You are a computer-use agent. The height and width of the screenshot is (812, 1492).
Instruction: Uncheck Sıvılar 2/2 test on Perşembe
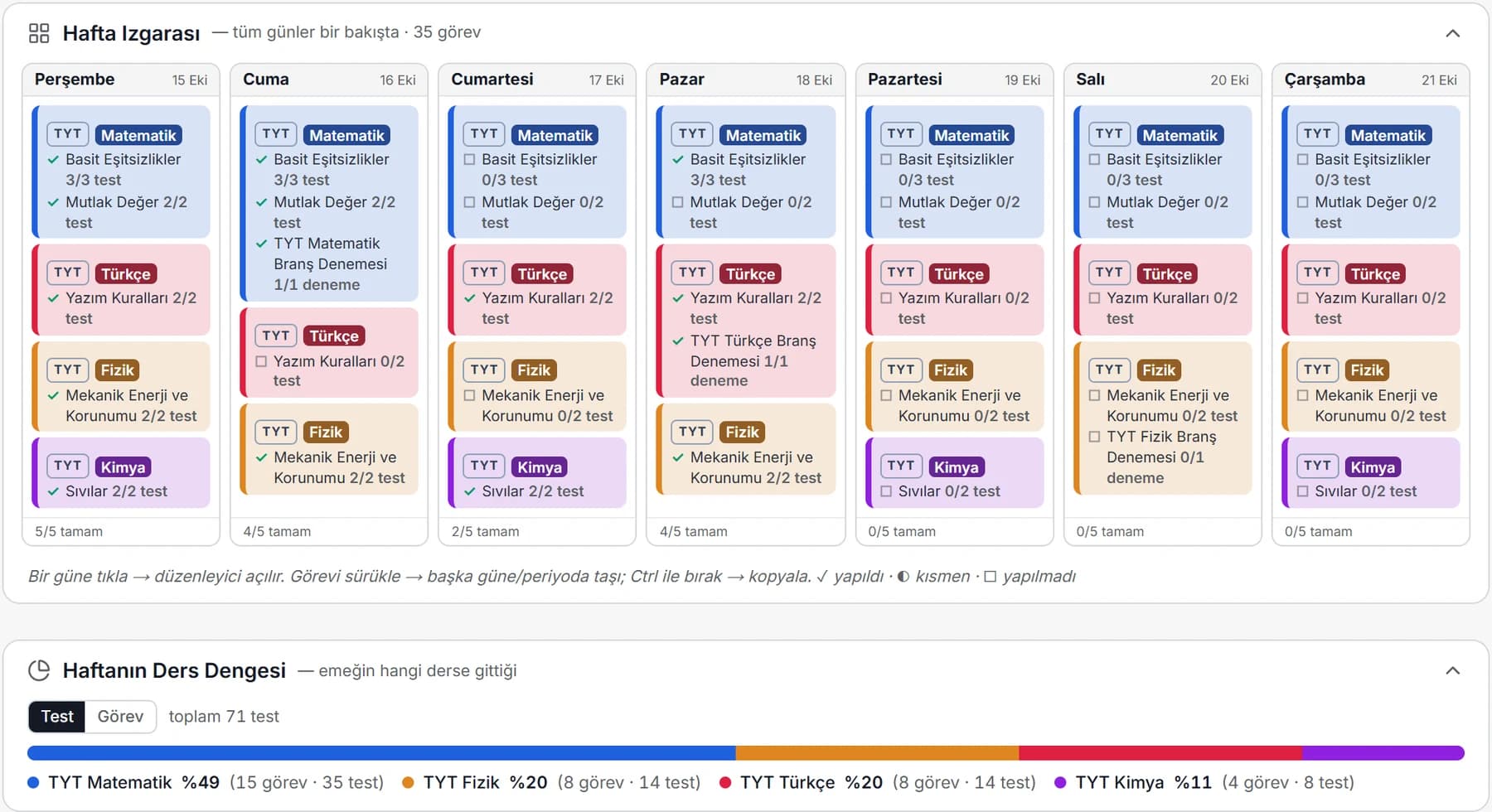click(x=54, y=491)
